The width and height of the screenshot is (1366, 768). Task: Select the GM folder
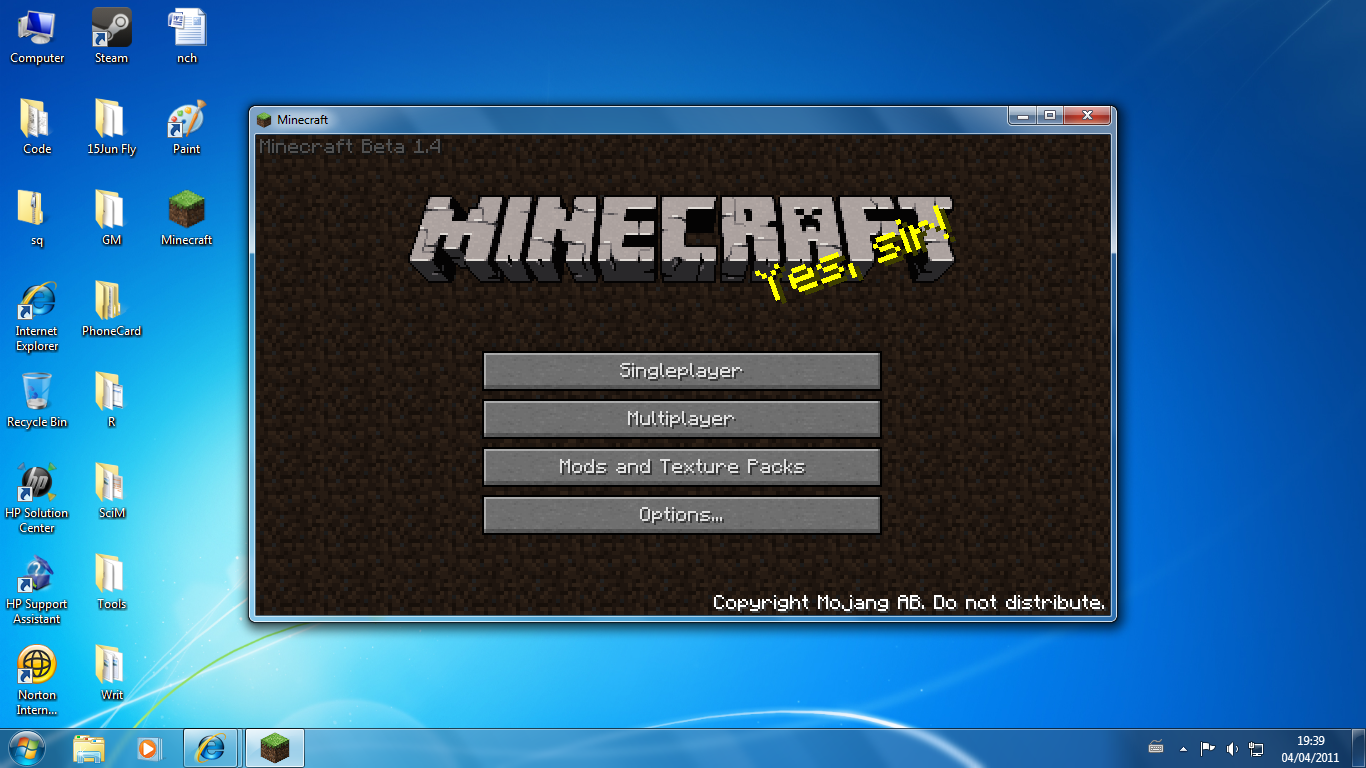click(111, 218)
